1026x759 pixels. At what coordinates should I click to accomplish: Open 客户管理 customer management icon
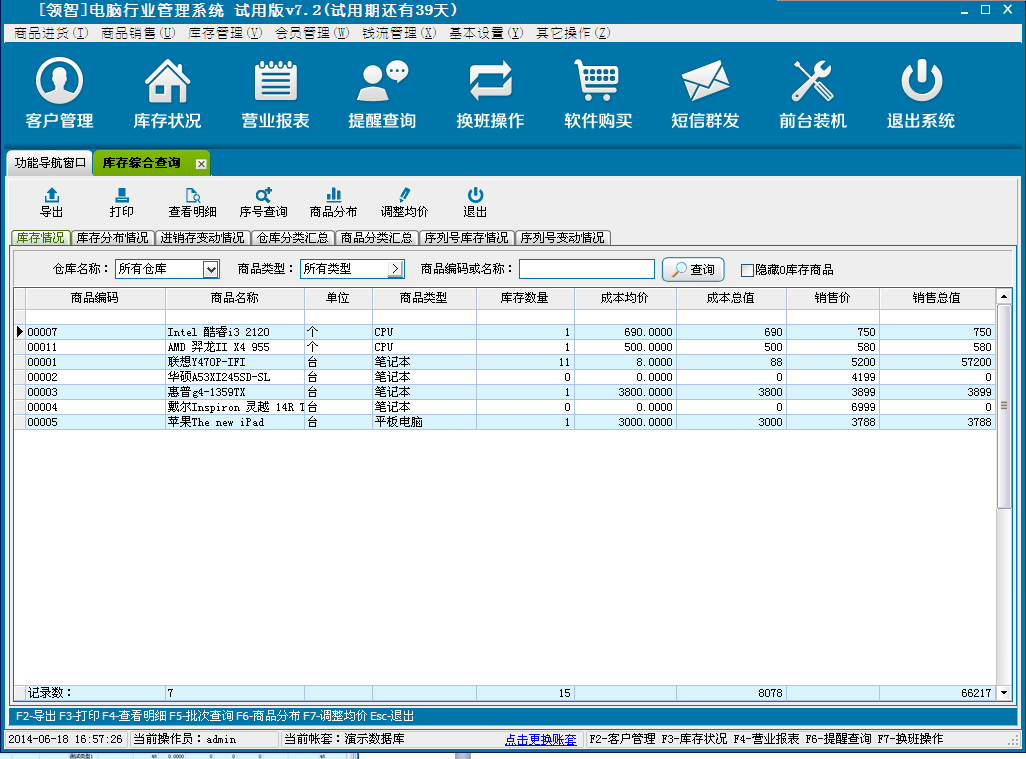pos(59,82)
